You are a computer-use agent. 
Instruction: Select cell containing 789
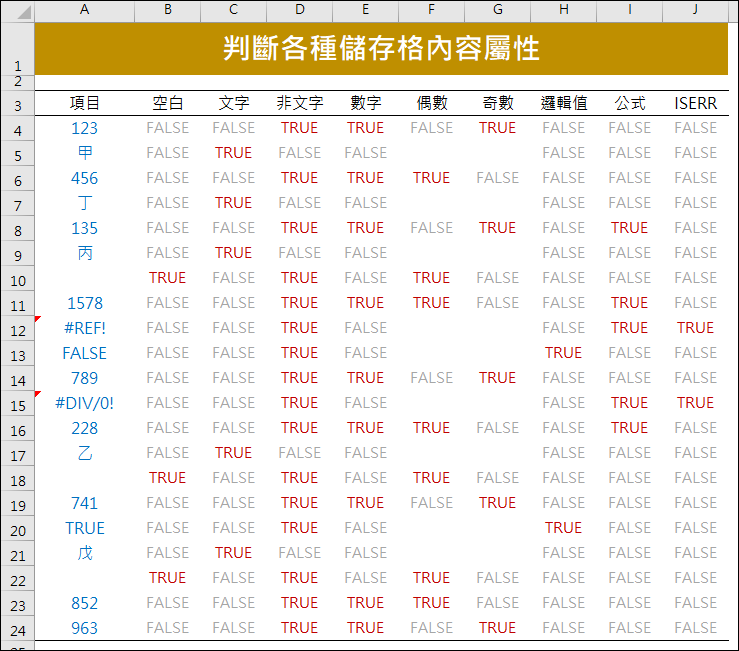pyautogui.click(x=84, y=378)
